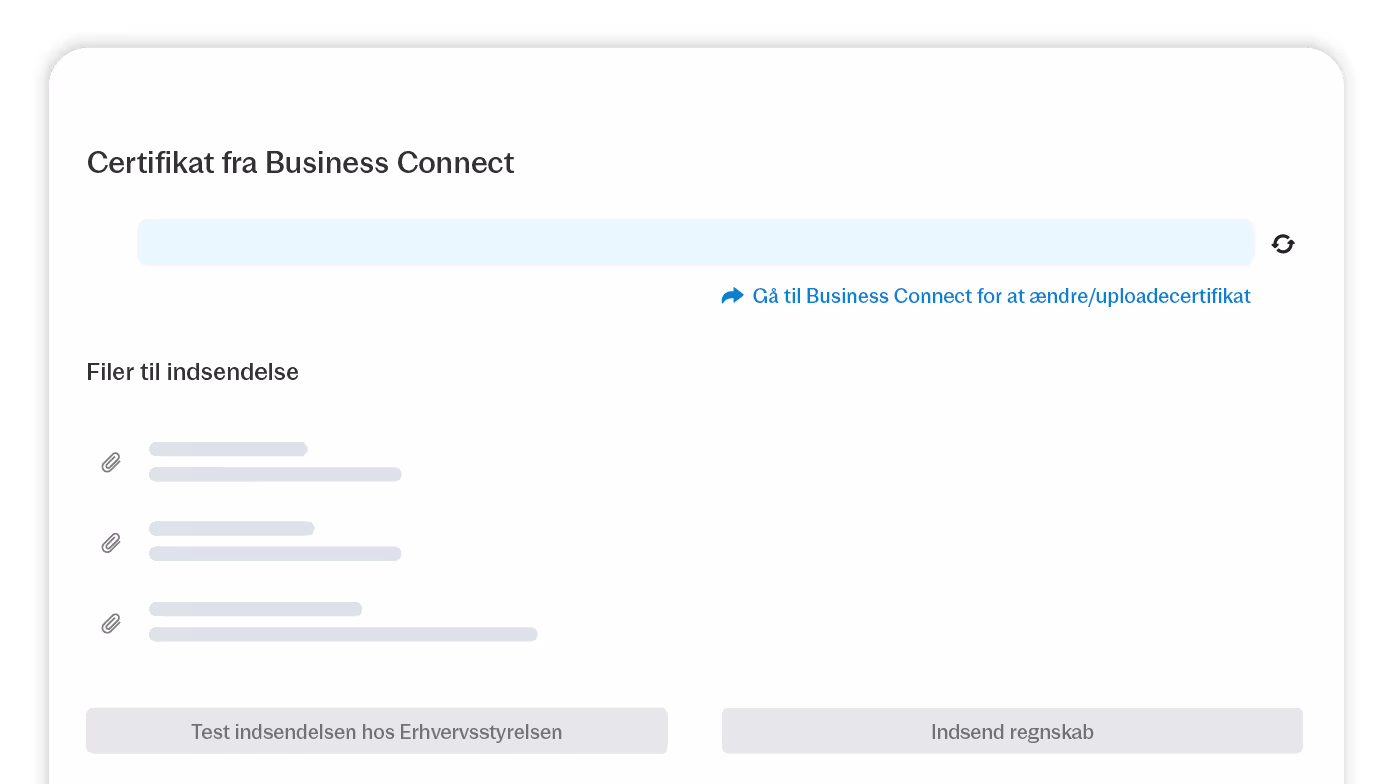Click the first file's paperclip icon

tap(111, 462)
